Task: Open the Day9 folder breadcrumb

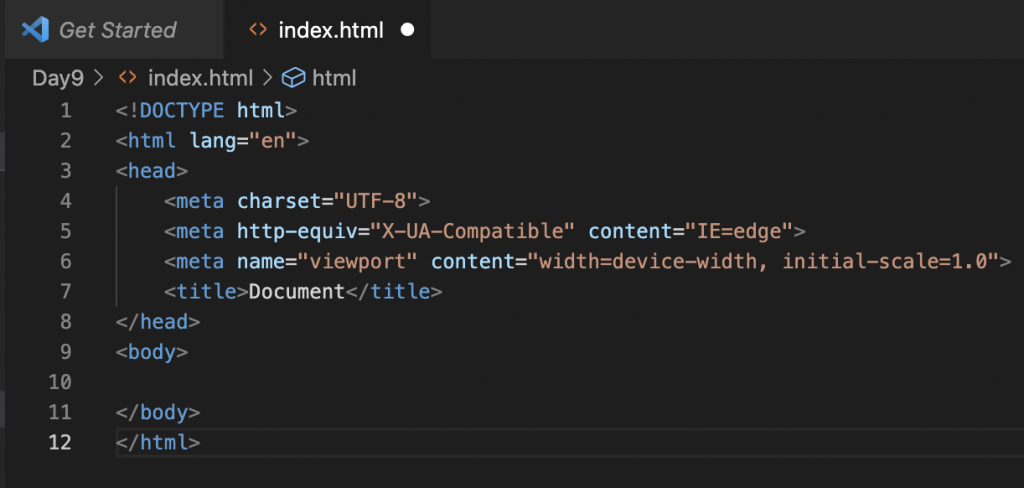Action: pyautogui.click(x=58, y=77)
